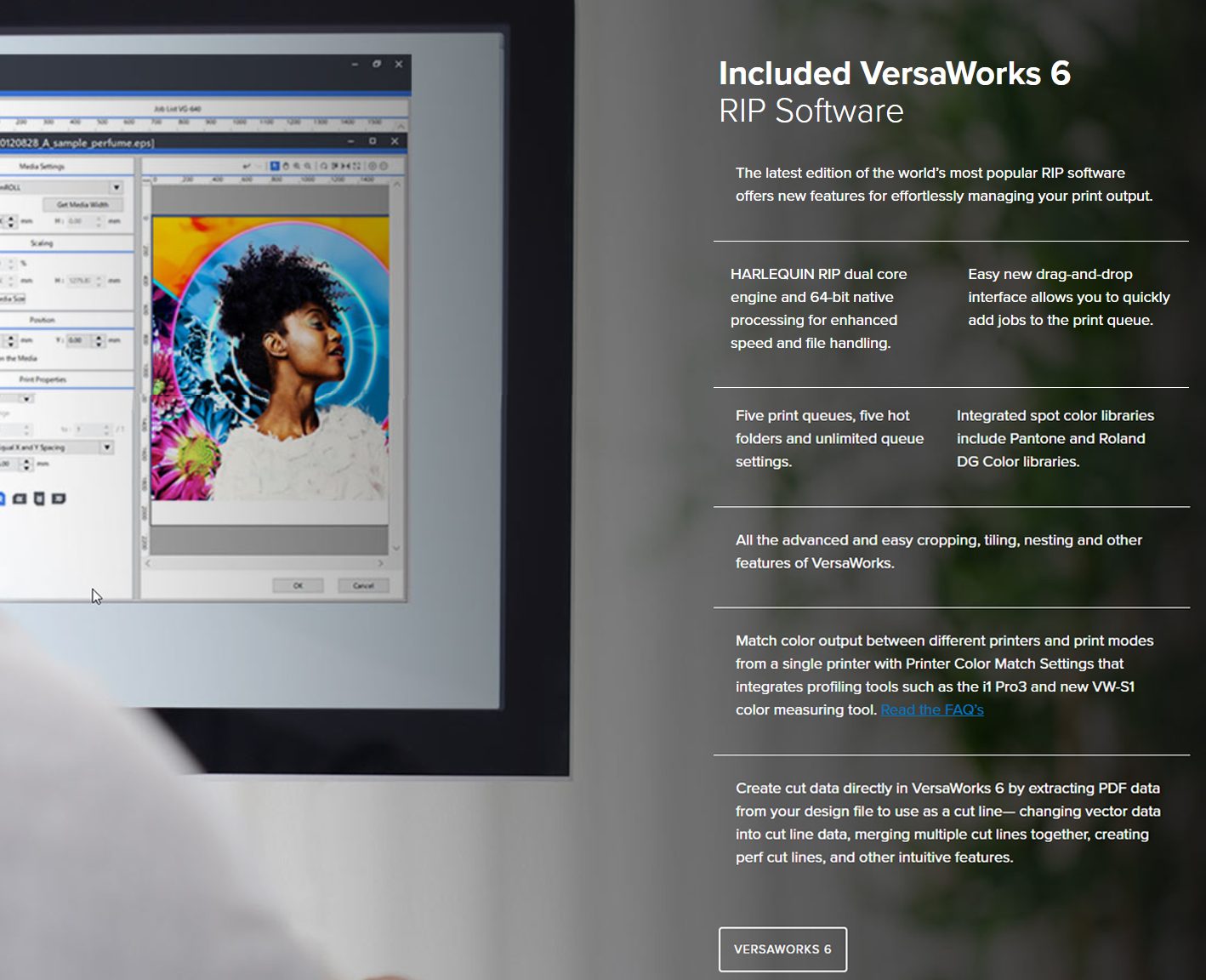1206x980 pixels.
Task: Click Cancel in the job settings dialog
Action: click(x=363, y=585)
